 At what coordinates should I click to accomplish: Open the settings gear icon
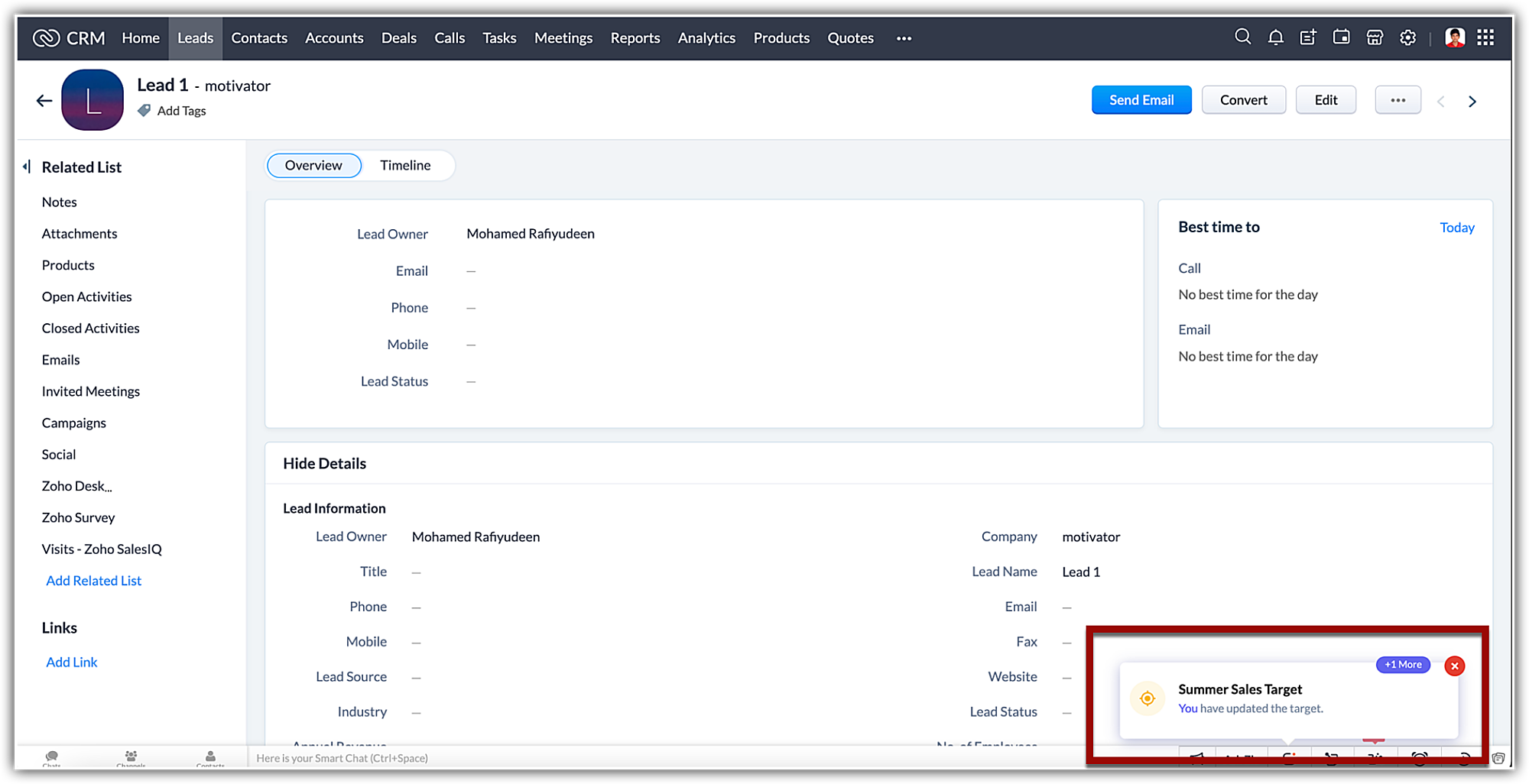tap(1407, 37)
